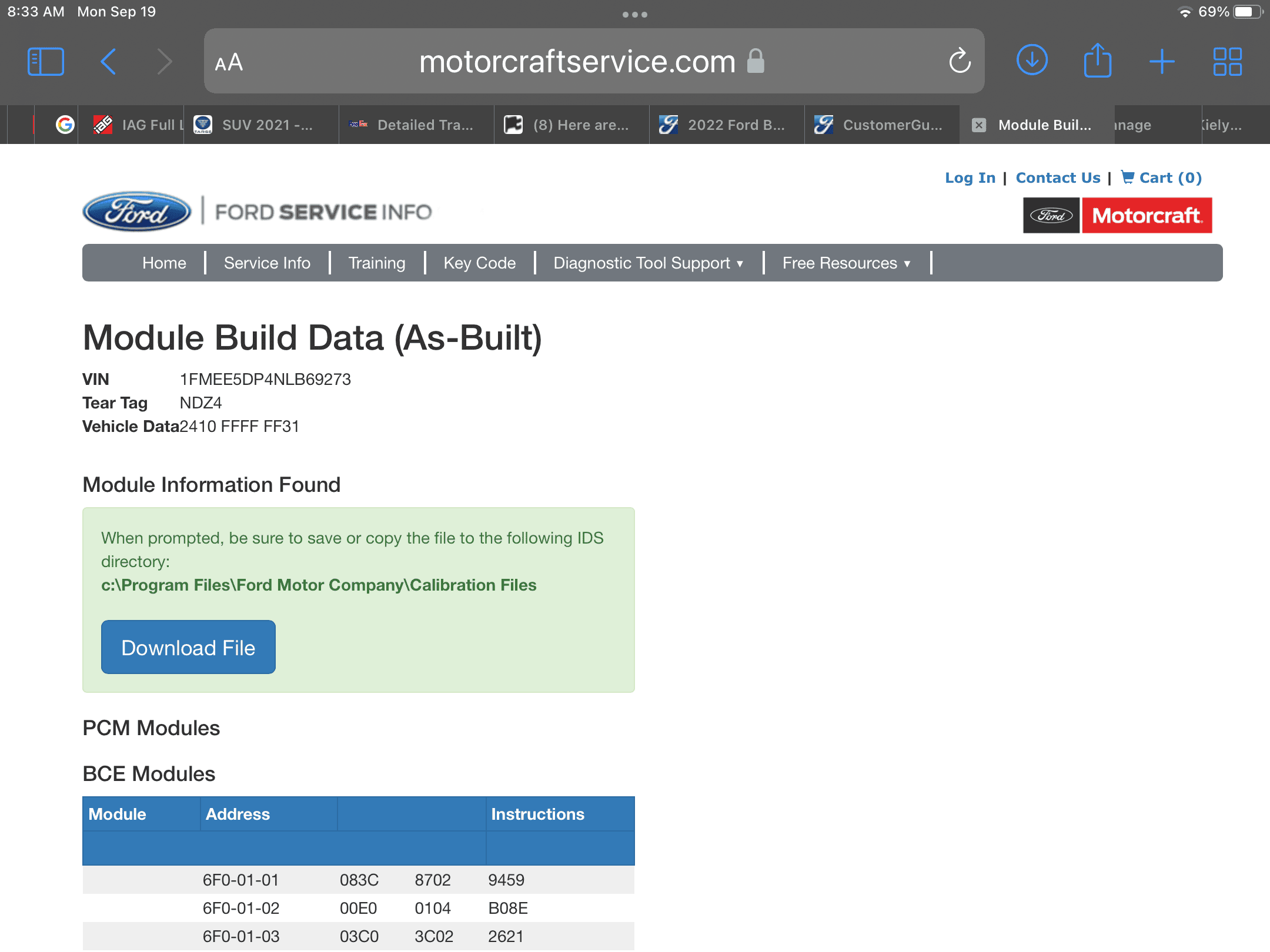This screenshot has width=1270, height=952.
Task: Open the AA reader text options
Action: 229,62
